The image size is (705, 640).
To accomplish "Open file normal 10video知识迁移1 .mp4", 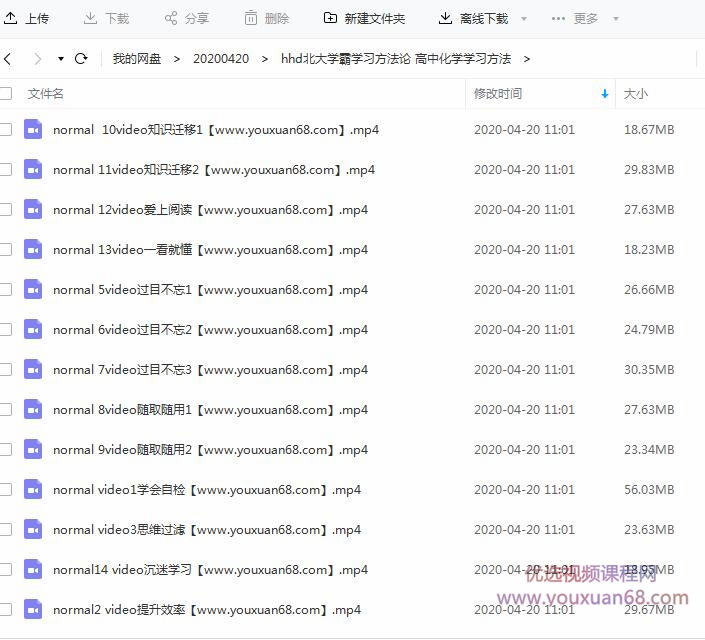I will click(216, 130).
